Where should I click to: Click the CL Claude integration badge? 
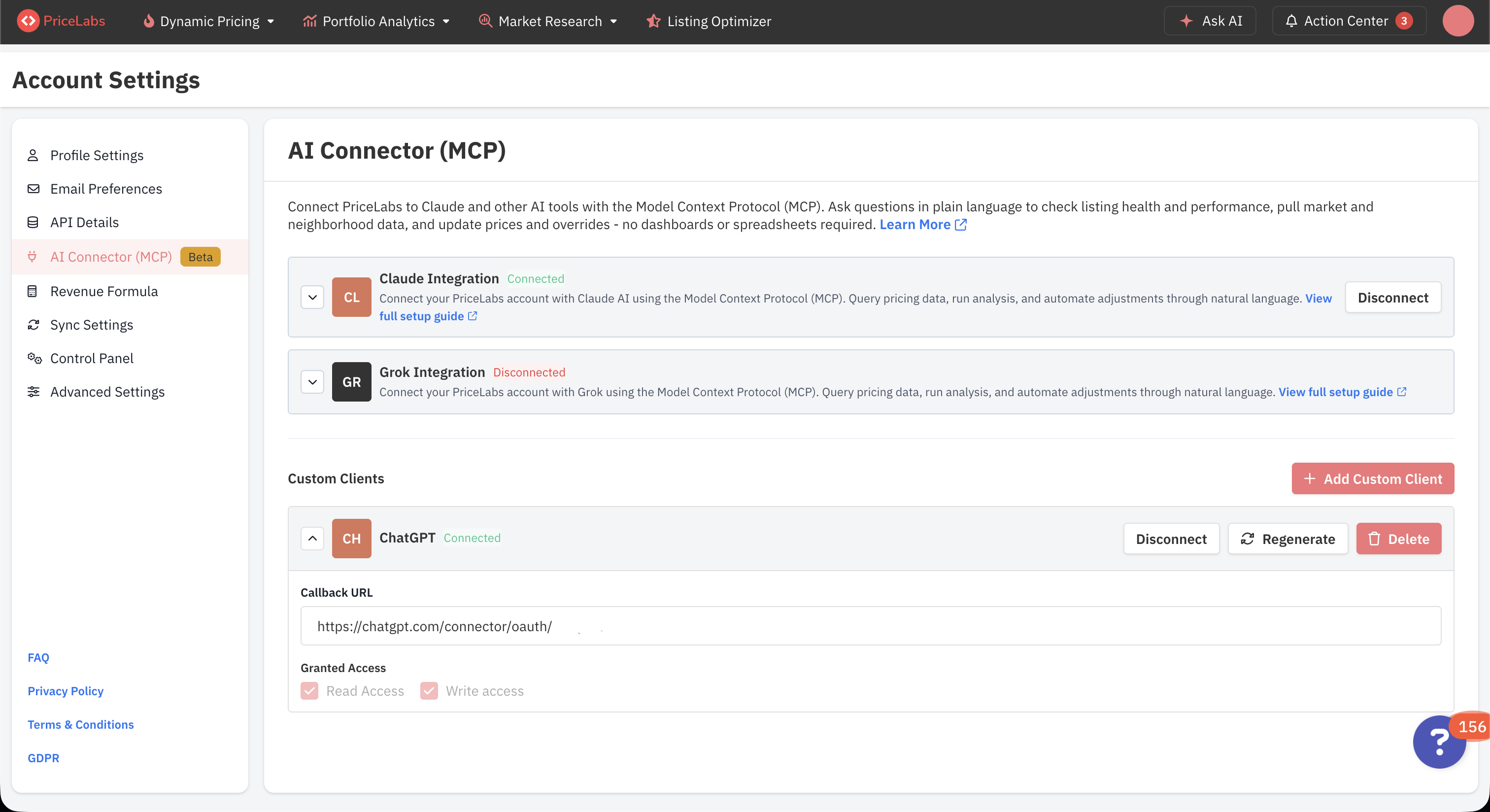pyautogui.click(x=352, y=297)
